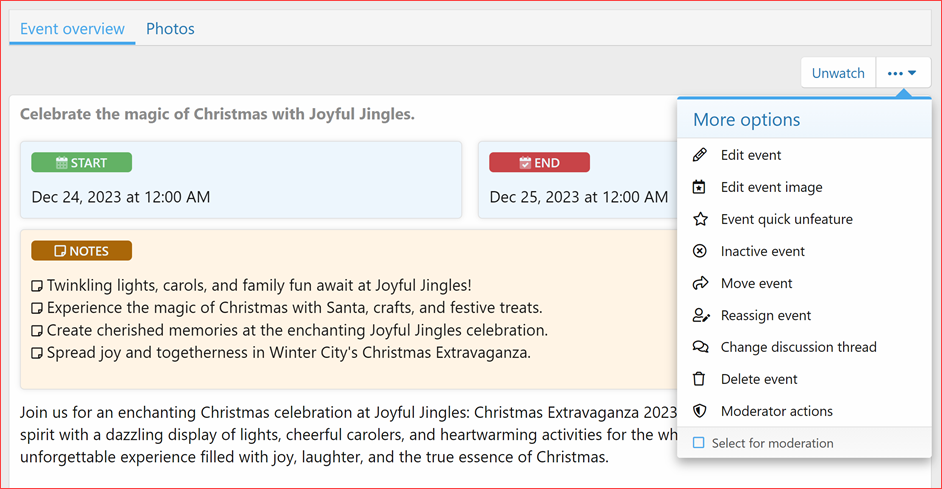The image size is (942, 489).
Task: Switch to the Photos tab
Action: tap(170, 29)
